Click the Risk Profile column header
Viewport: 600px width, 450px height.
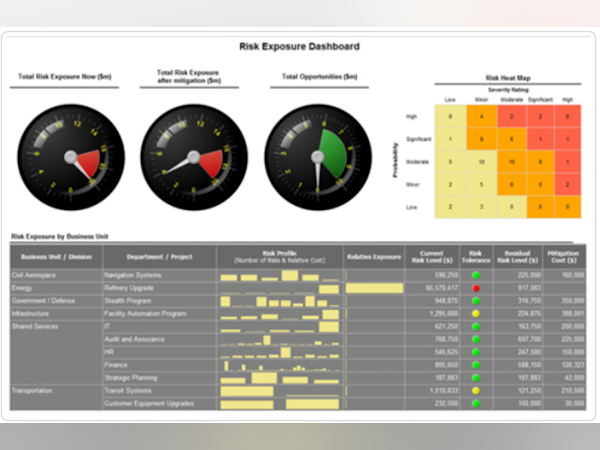pos(280,257)
